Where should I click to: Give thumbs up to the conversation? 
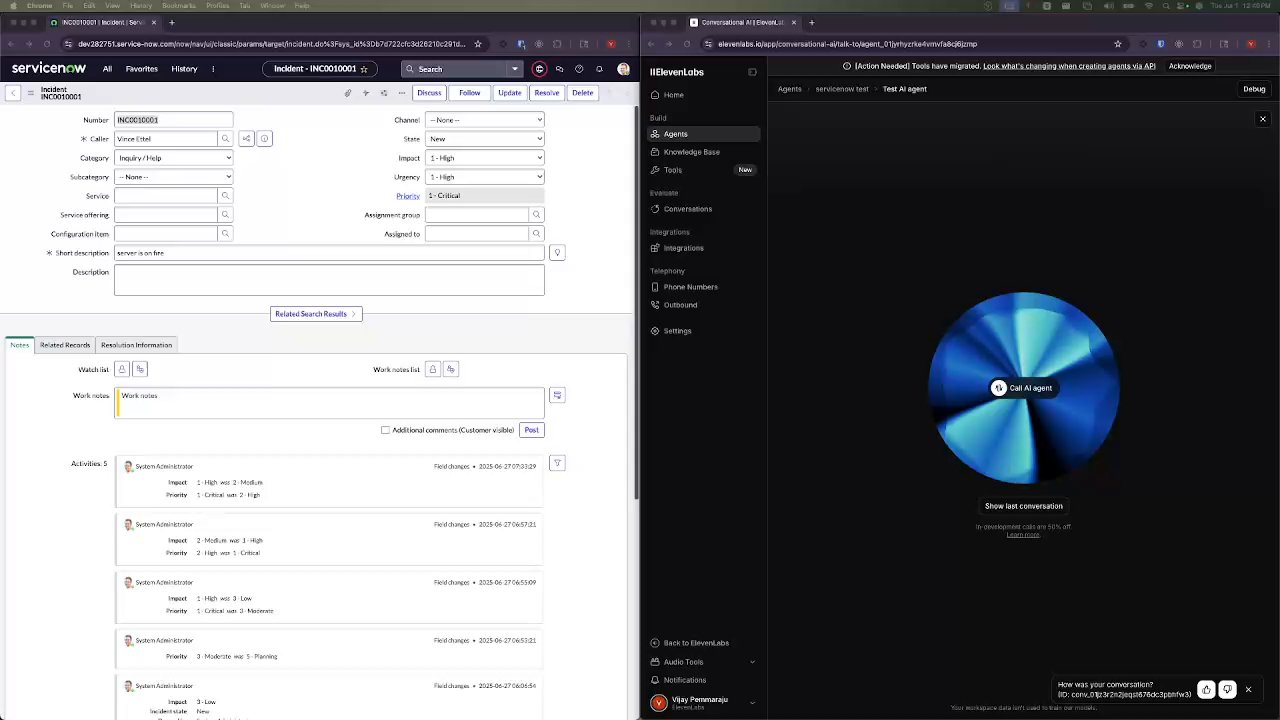tap(1206, 689)
